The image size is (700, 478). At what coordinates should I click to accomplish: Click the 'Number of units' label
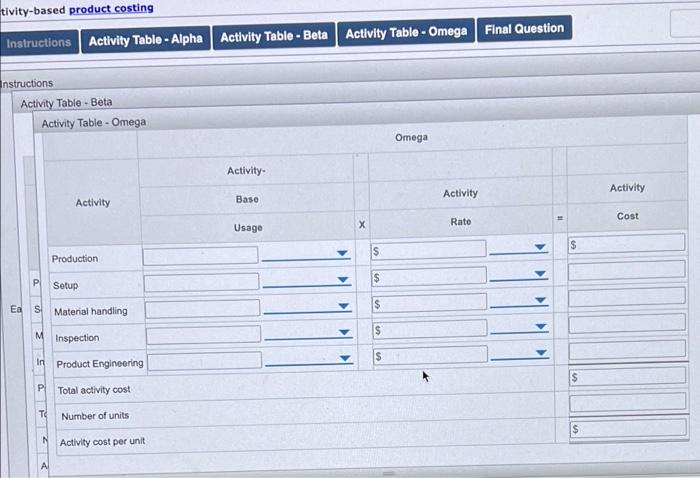(95, 416)
